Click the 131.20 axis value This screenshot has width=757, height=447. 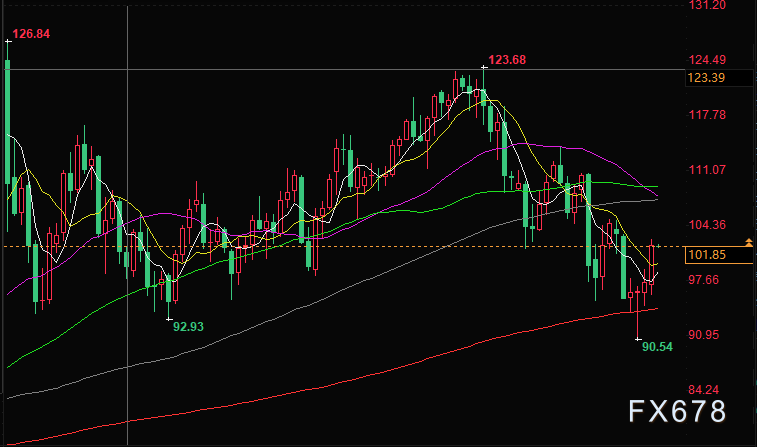coord(707,5)
